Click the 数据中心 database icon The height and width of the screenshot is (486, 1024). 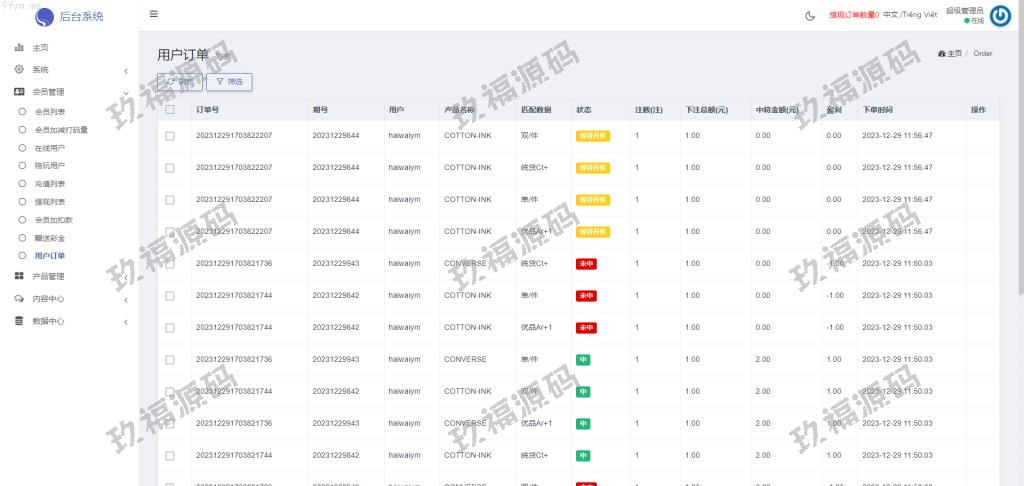pyautogui.click(x=19, y=321)
